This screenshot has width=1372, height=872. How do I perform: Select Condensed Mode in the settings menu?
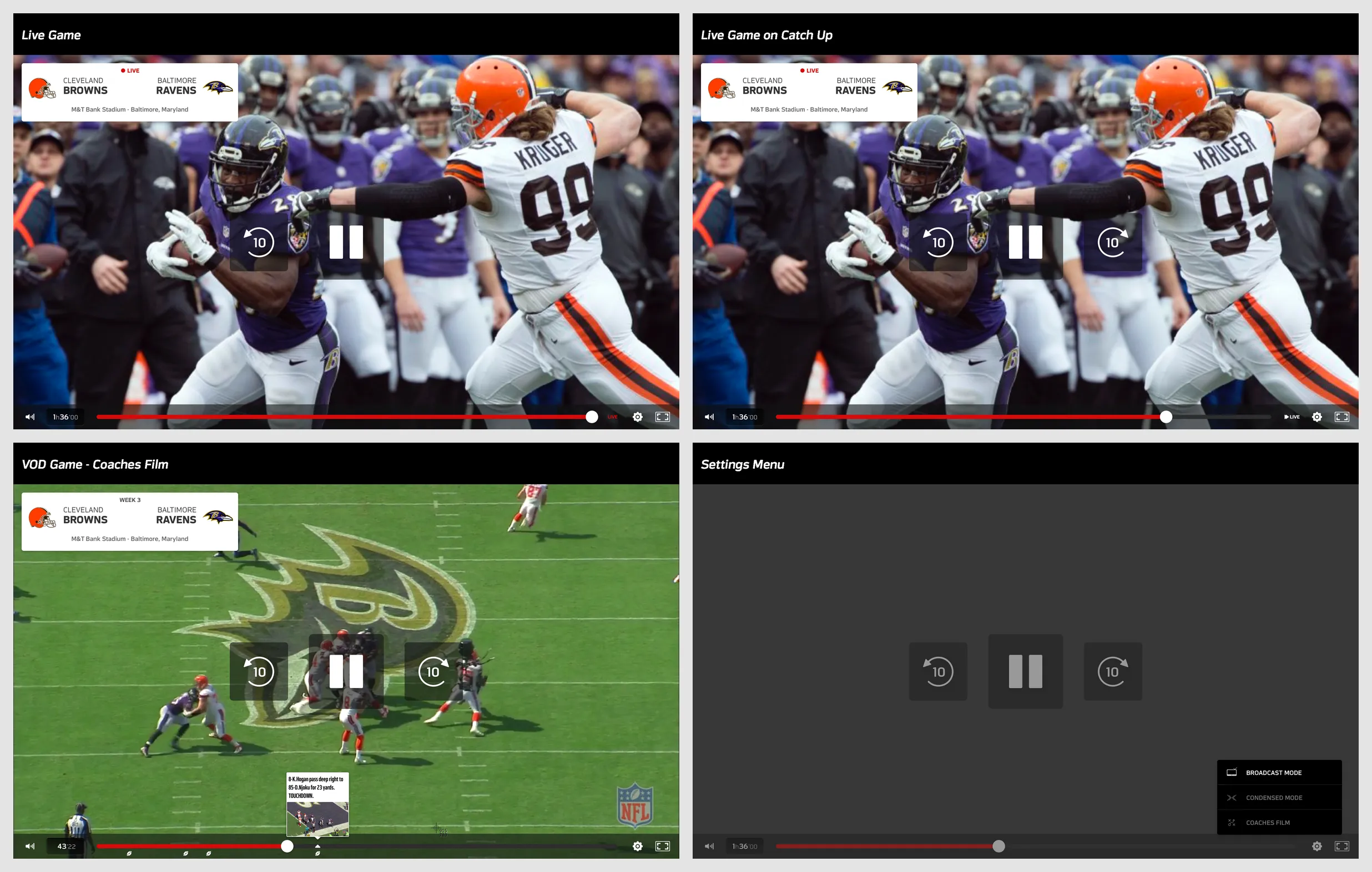click(1279, 797)
